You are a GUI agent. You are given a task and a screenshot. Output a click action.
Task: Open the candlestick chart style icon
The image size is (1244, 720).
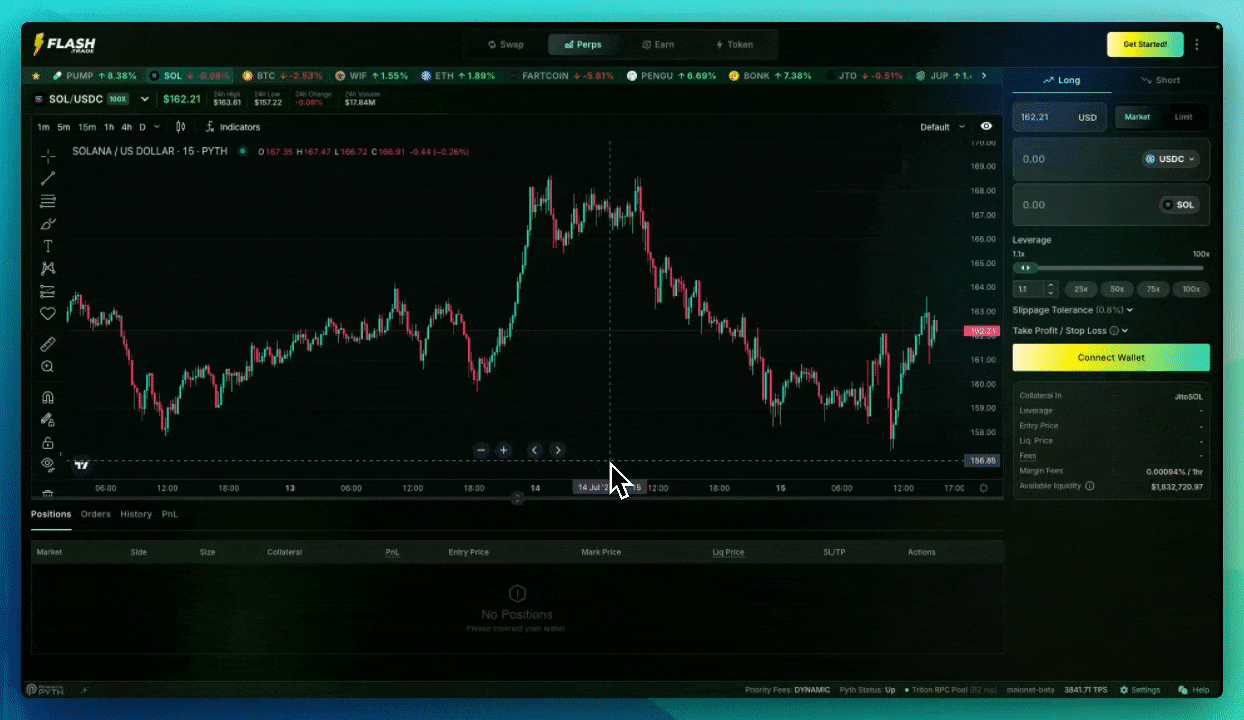pyautogui.click(x=181, y=127)
